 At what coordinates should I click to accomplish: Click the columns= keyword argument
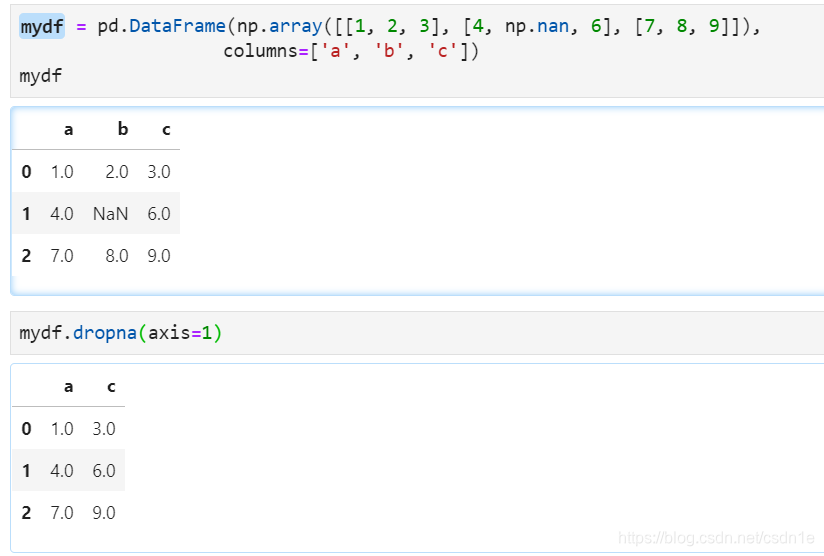(266, 51)
